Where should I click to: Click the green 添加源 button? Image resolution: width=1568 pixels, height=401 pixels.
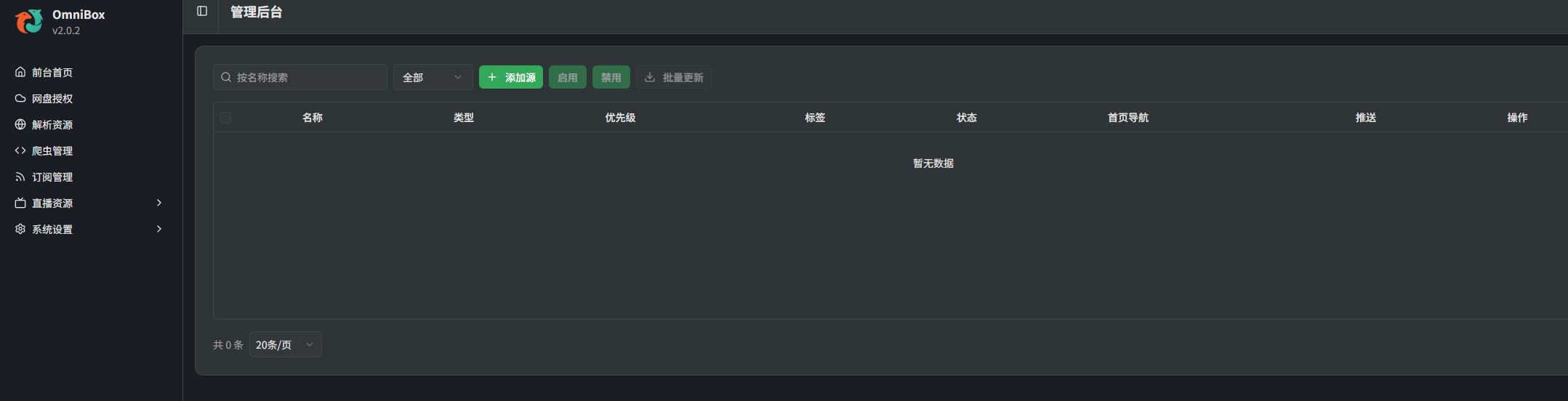click(x=511, y=77)
